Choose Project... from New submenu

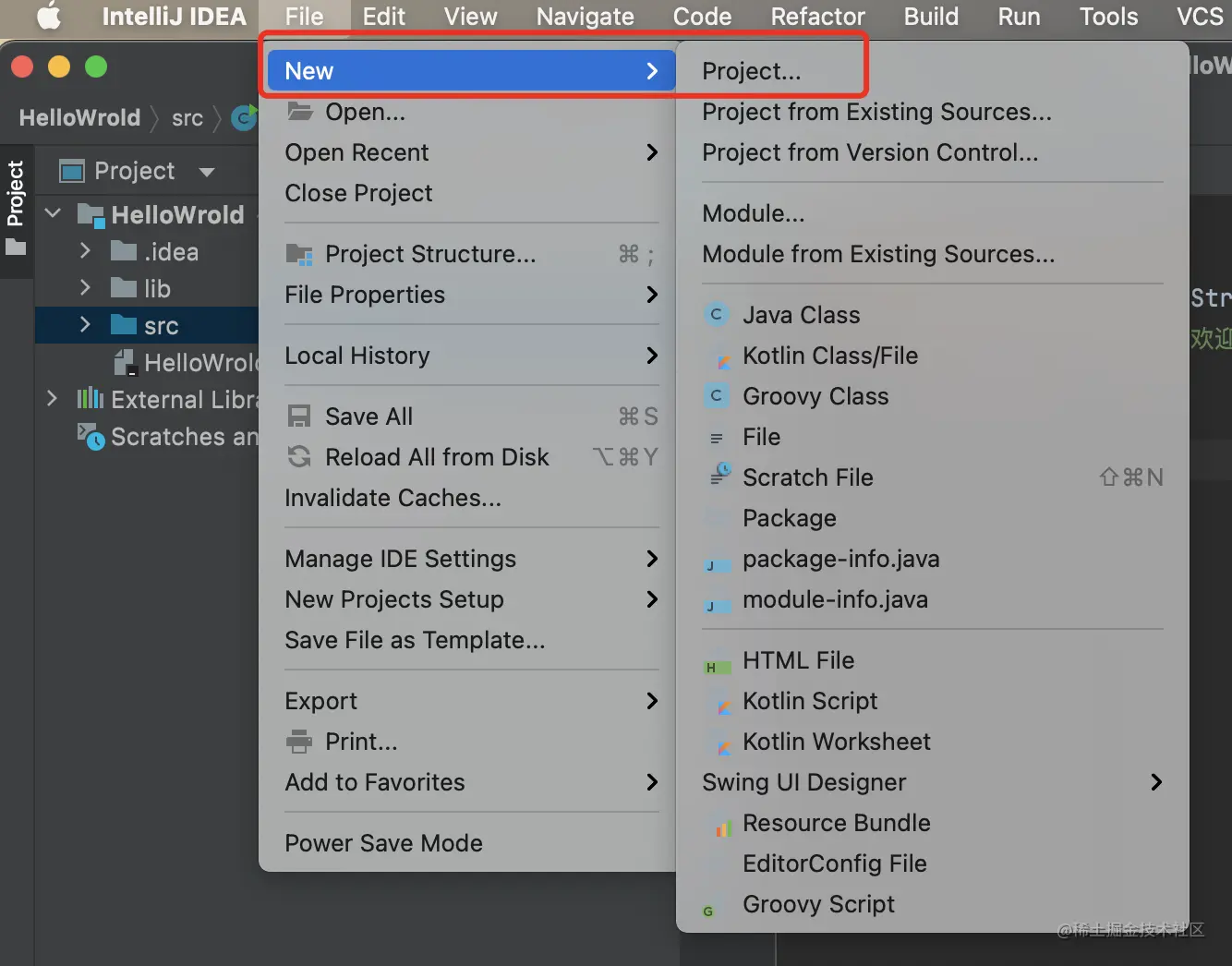(x=751, y=71)
